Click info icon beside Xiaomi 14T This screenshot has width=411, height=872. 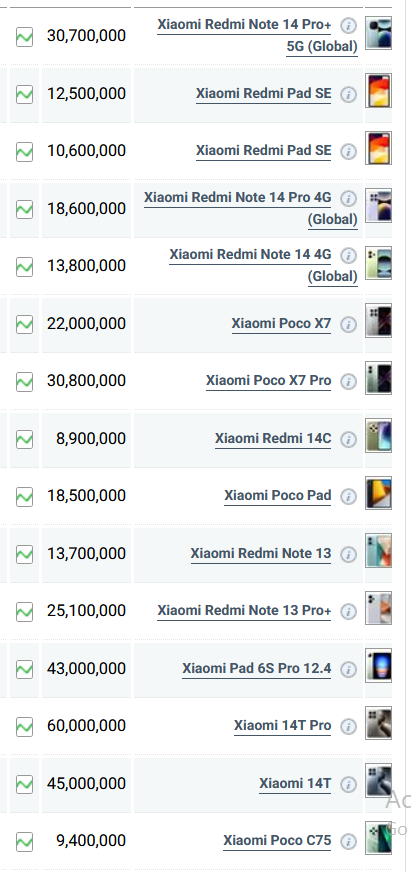pos(348,784)
